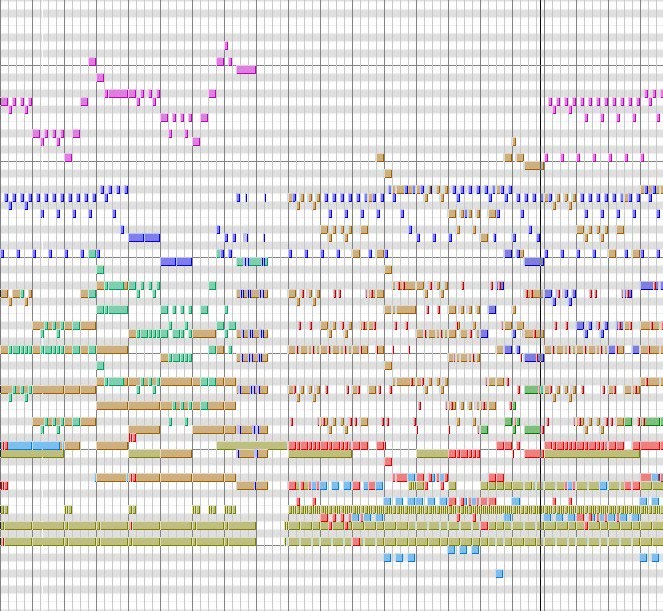The height and width of the screenshot is (611, 663).
Task: Click the topmost tan note near the playhead
Action: [514, 141]
